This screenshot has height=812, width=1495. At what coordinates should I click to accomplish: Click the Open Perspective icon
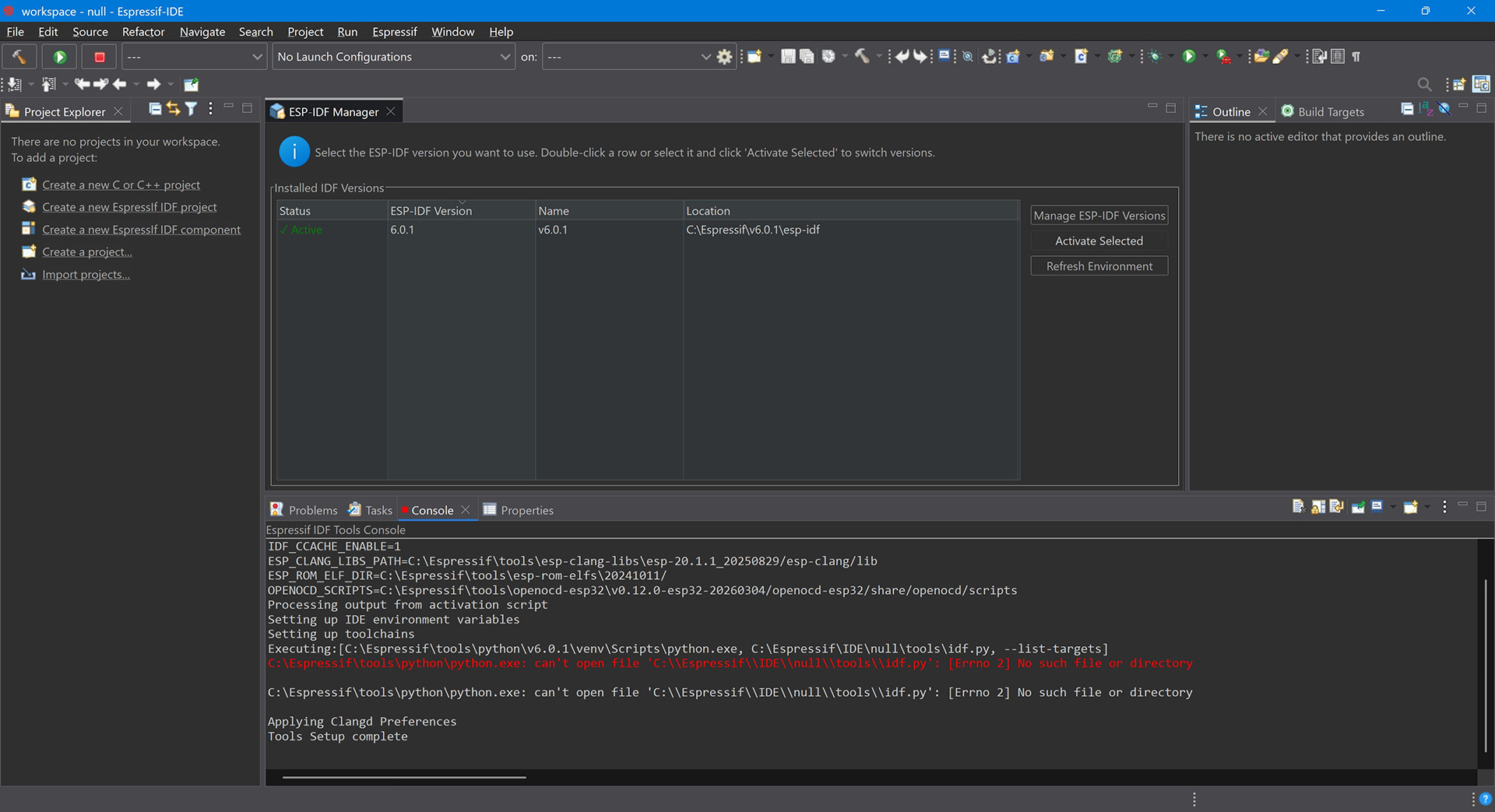click(1458, 84)
